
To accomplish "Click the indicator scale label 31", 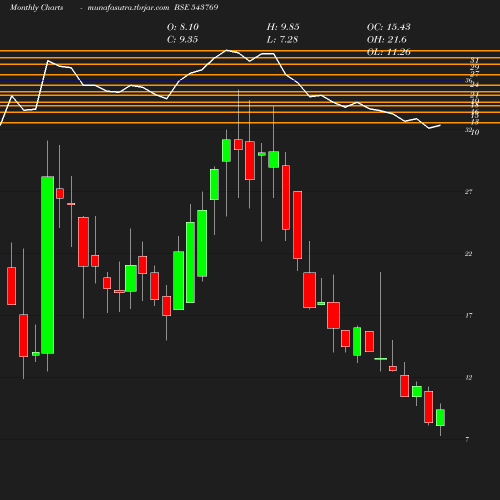I will 475,60.
